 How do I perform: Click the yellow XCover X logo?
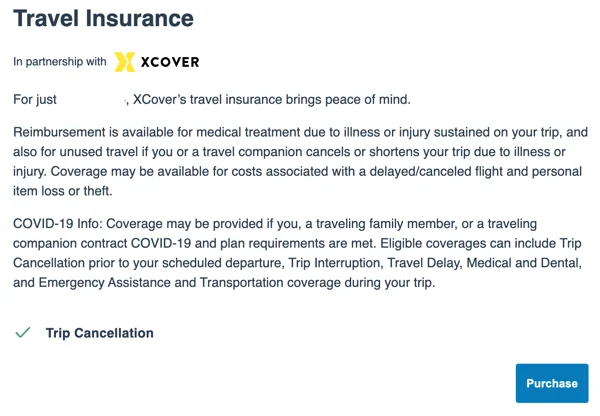click(x=125, y=62)
